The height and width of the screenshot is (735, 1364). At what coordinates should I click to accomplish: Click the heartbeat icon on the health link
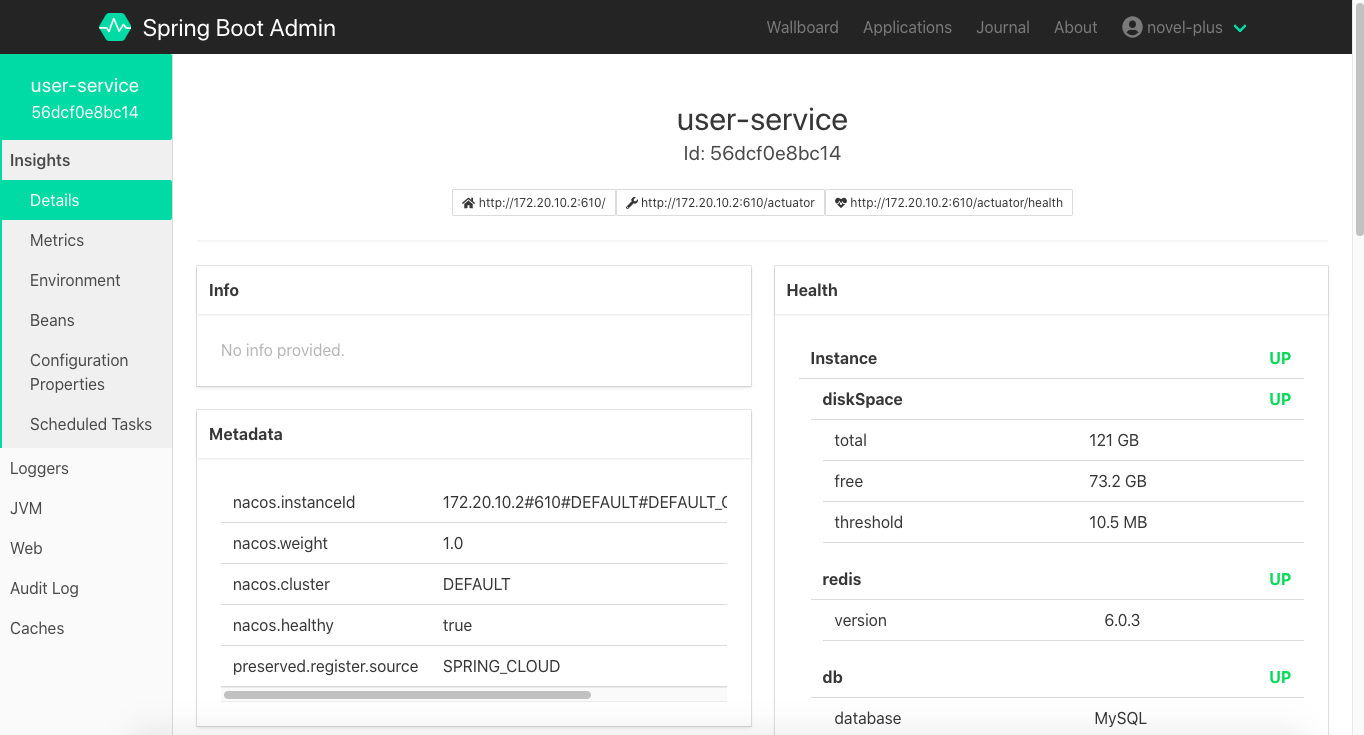[x=841, y=203]
